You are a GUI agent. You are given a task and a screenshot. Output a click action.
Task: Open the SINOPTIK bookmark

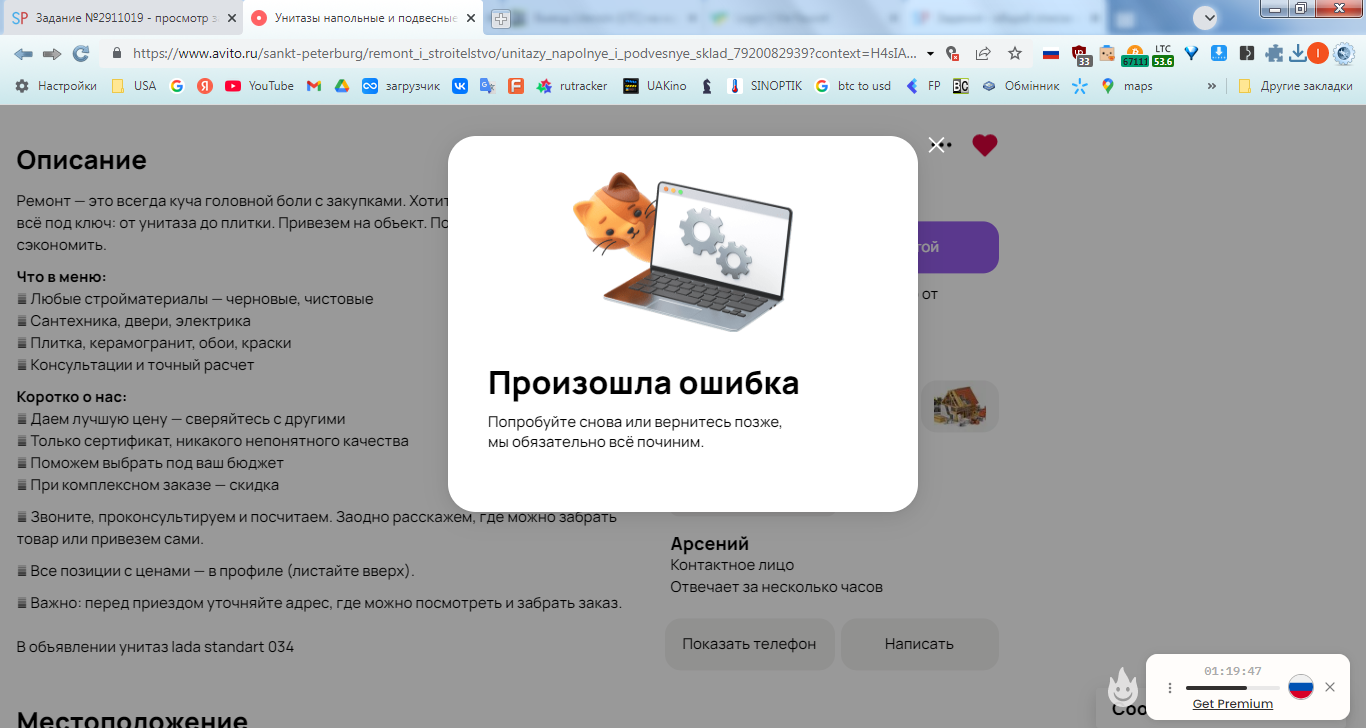pyautogui.click(x=765, y=86)
